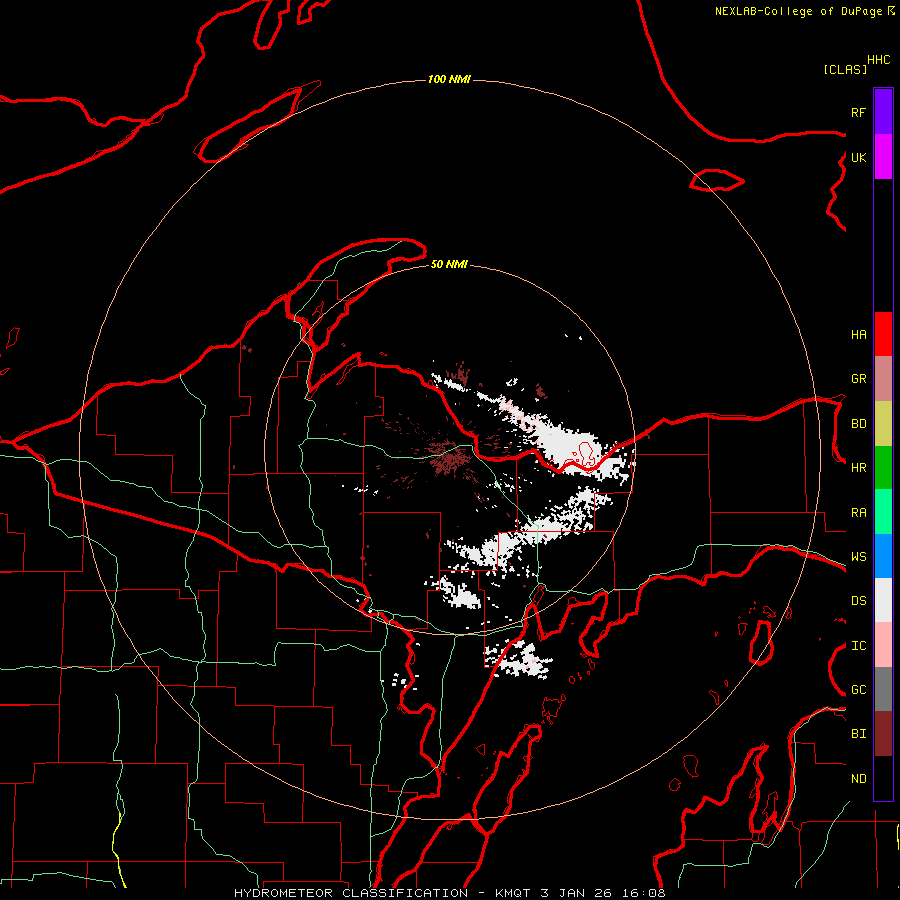
Task: Click the [CLAS] legend header
Action: tap(845, 69)
